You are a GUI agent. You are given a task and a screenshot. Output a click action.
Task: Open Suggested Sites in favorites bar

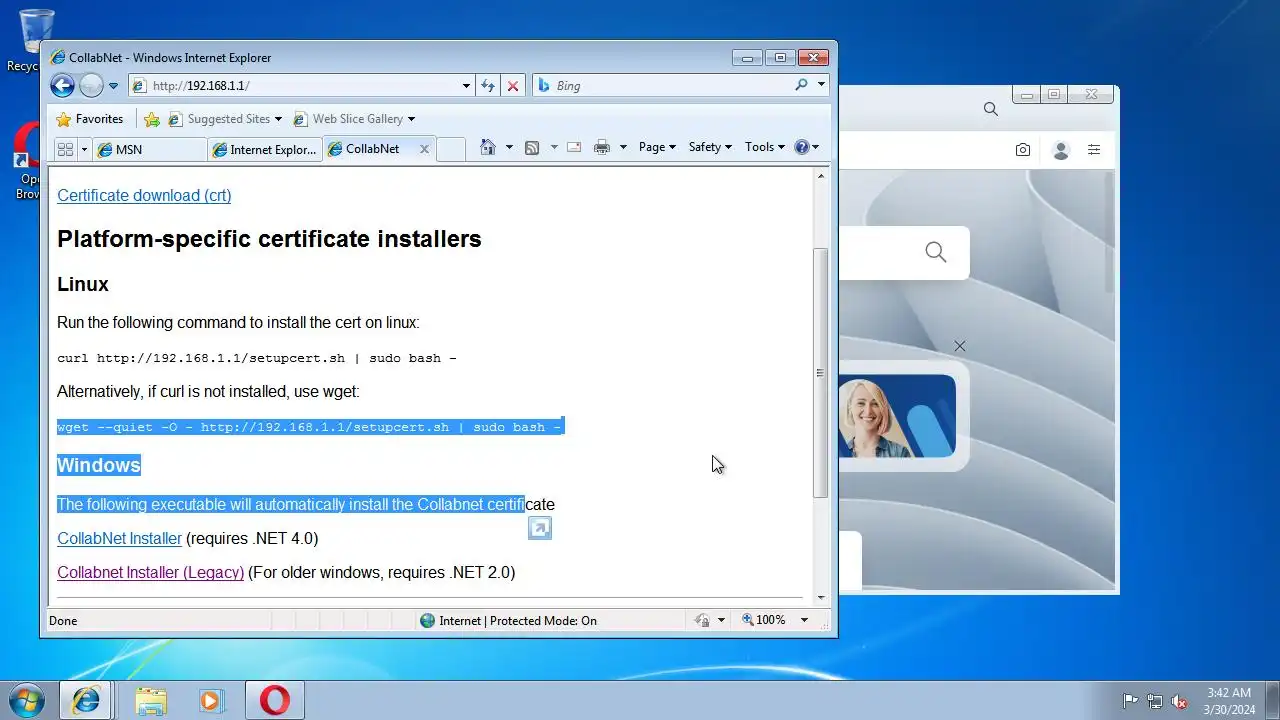click(x=225, y=119)
